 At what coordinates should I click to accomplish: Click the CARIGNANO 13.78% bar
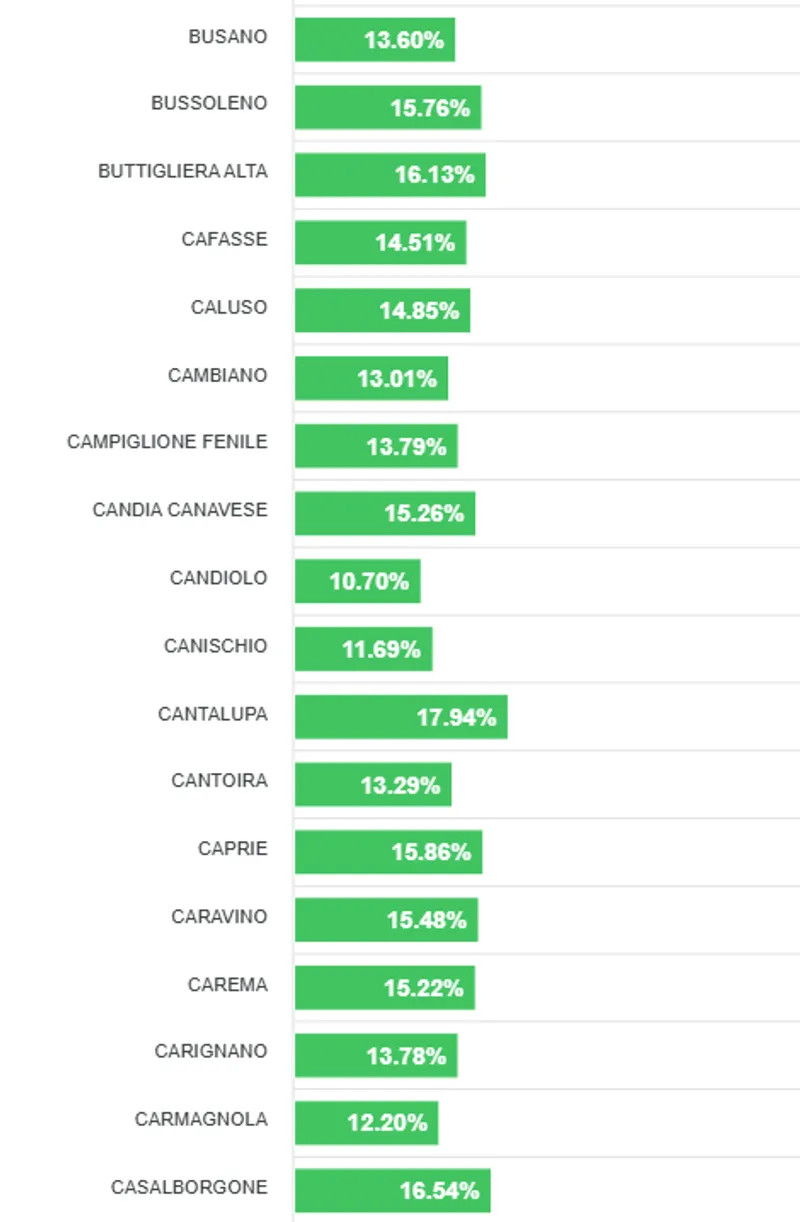[376, 1055]
